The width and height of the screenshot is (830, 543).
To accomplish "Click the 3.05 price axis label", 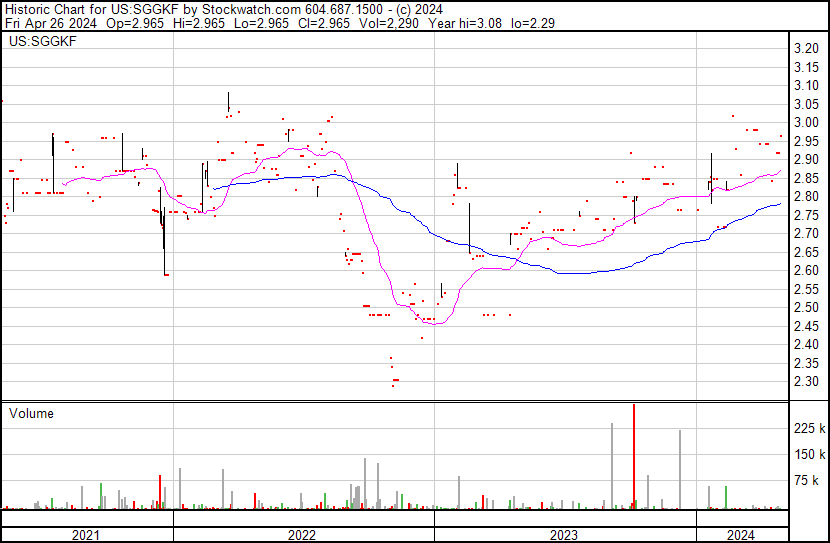I will [x=806, y=104].
